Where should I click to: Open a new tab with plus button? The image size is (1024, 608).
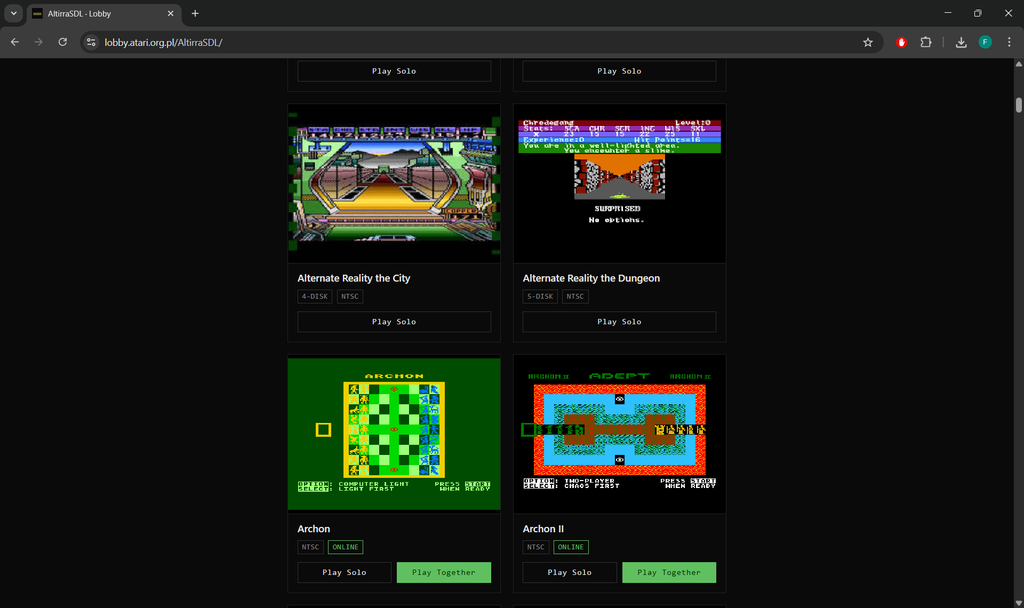195,13
